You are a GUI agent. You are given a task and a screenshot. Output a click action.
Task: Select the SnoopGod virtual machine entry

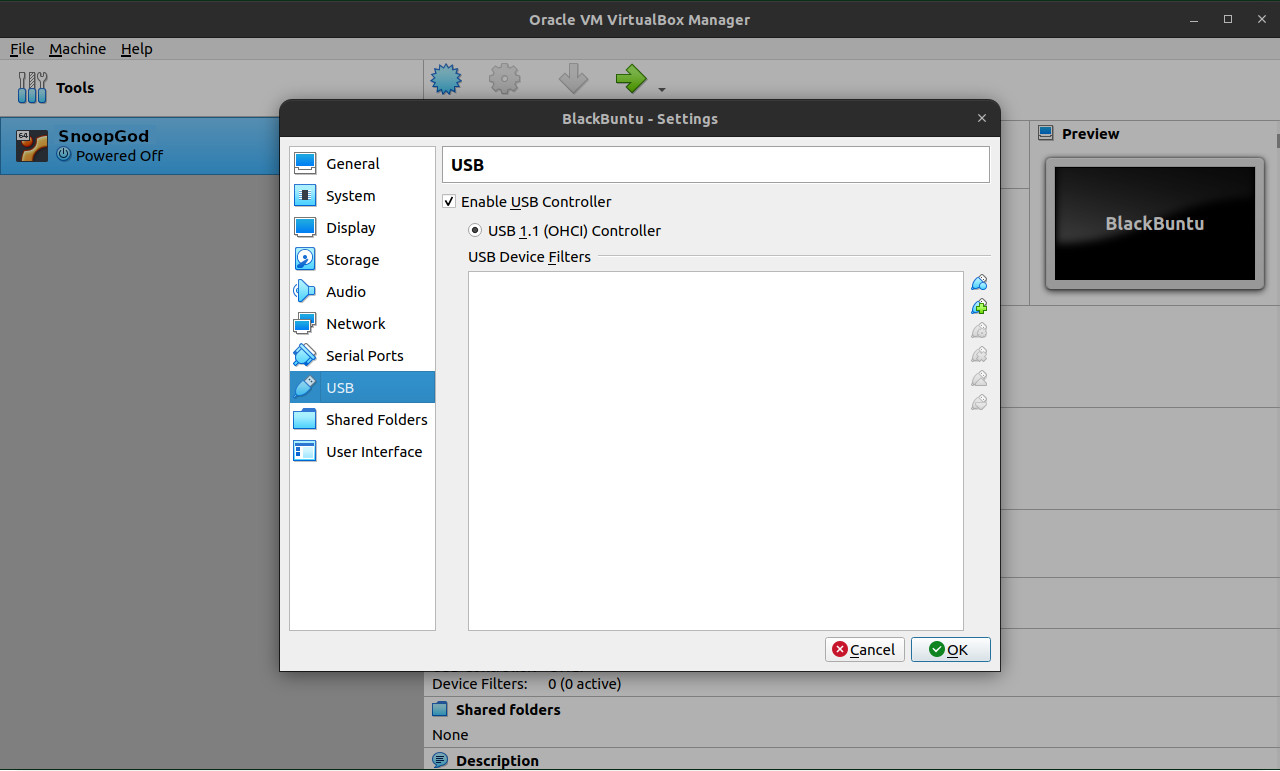click(x=140, y=146)
